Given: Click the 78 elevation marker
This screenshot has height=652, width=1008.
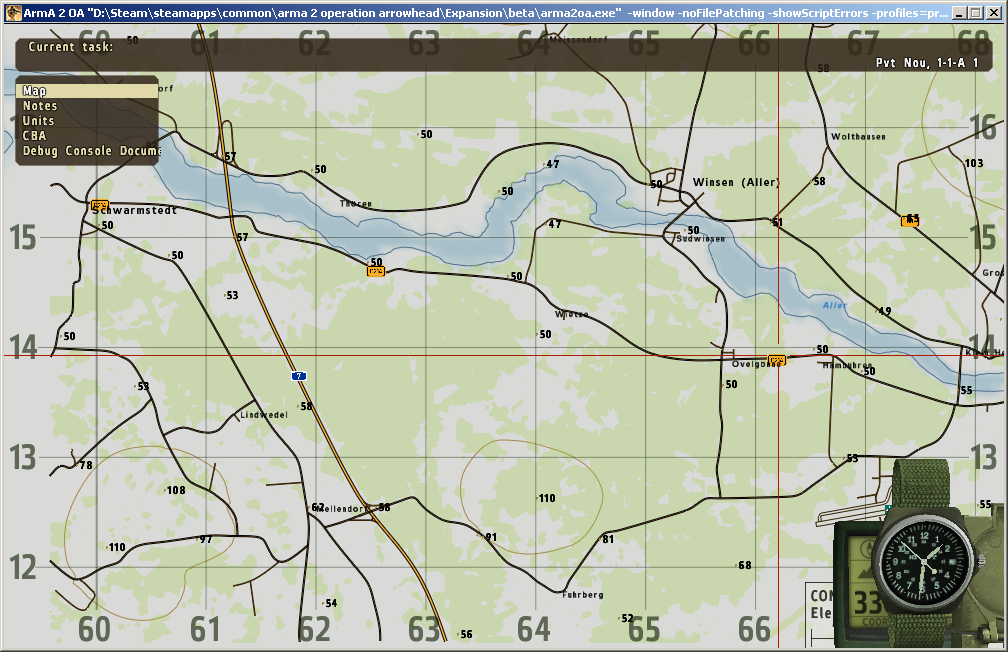Looking at the screenshot, I should pos(86,465).
